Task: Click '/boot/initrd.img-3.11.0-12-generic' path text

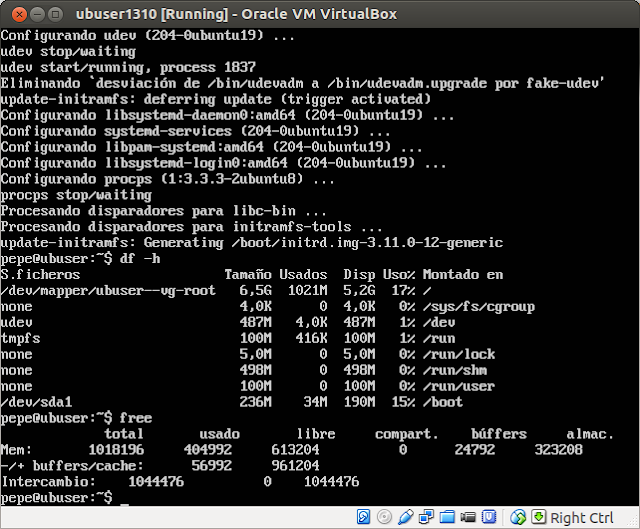Action: 367,243
